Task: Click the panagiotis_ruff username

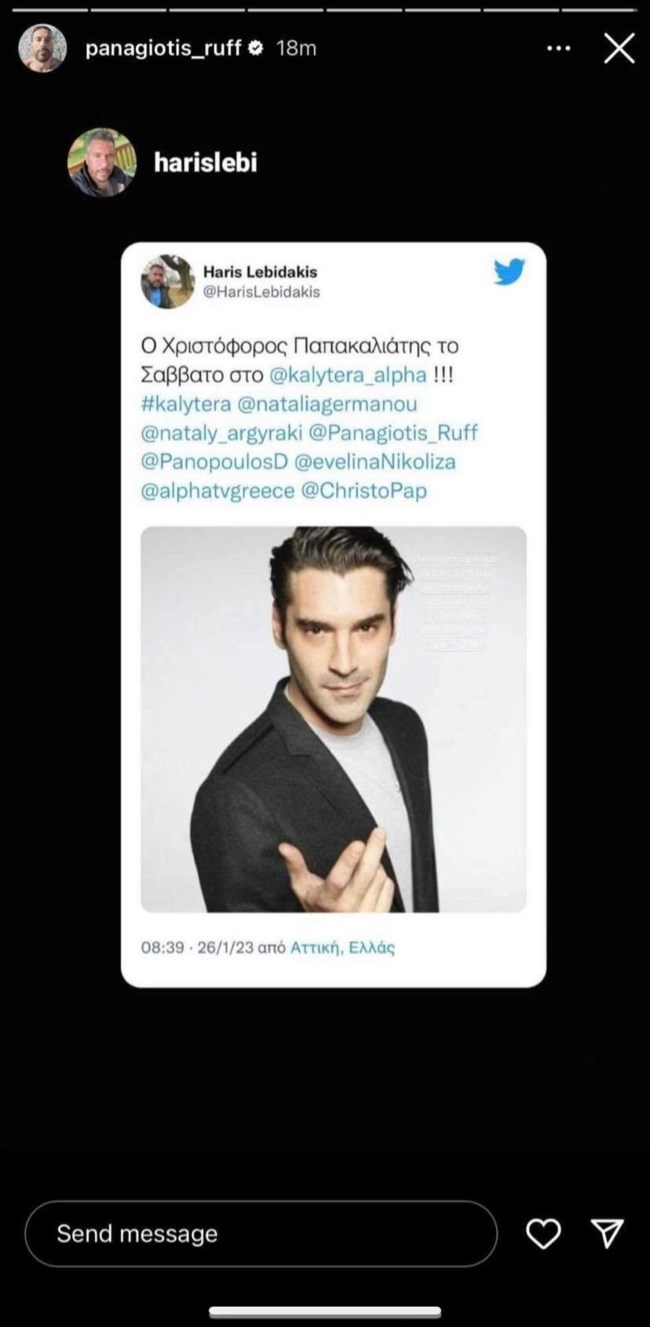Action: click(x=164, y=48)
